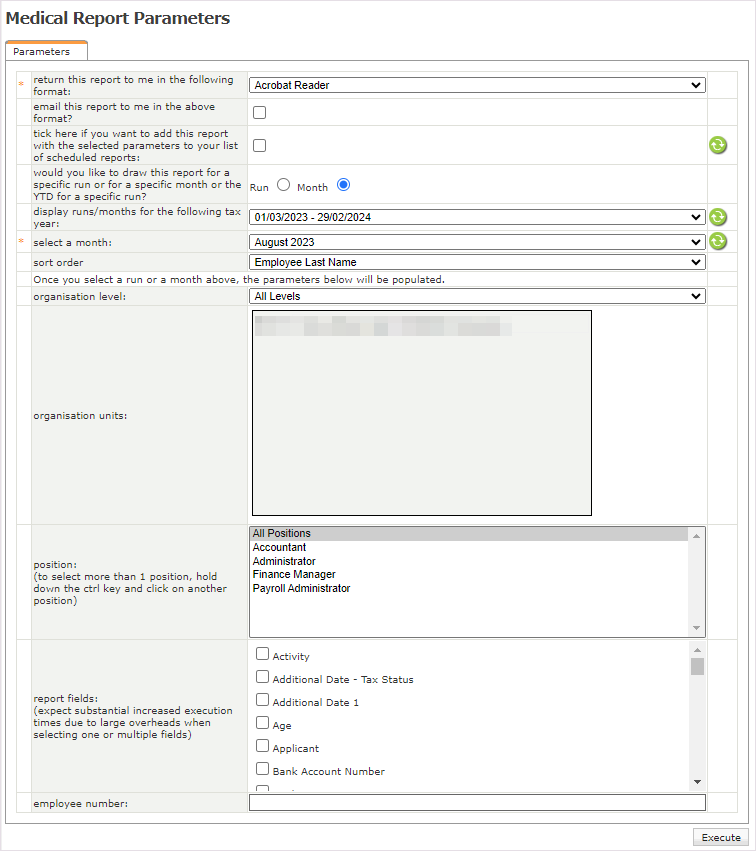Click refresh icon beside scheduled reports checkbox
Viewport: 756px width, 851px height.
(717, 145)
